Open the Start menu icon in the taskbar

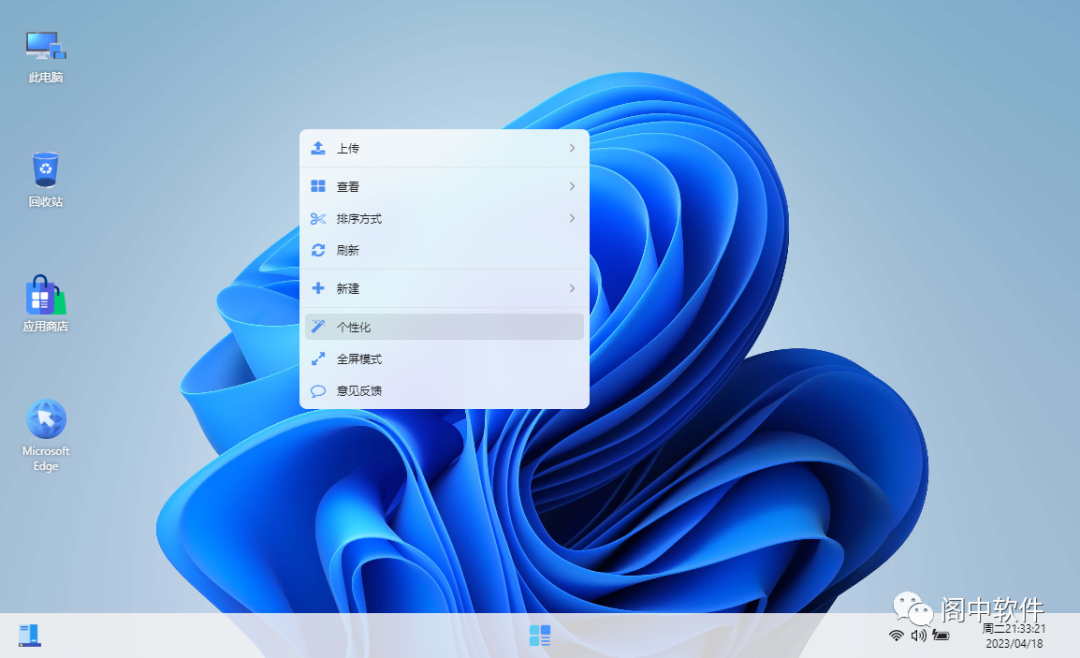click(x=539, y=635)
